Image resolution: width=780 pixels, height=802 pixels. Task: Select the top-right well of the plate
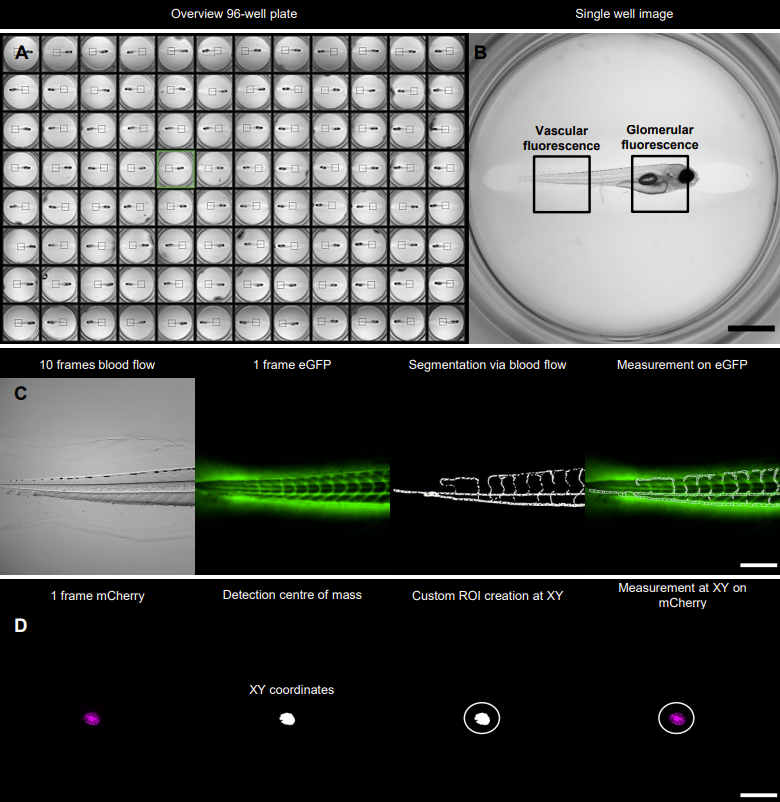coord(447,53)
